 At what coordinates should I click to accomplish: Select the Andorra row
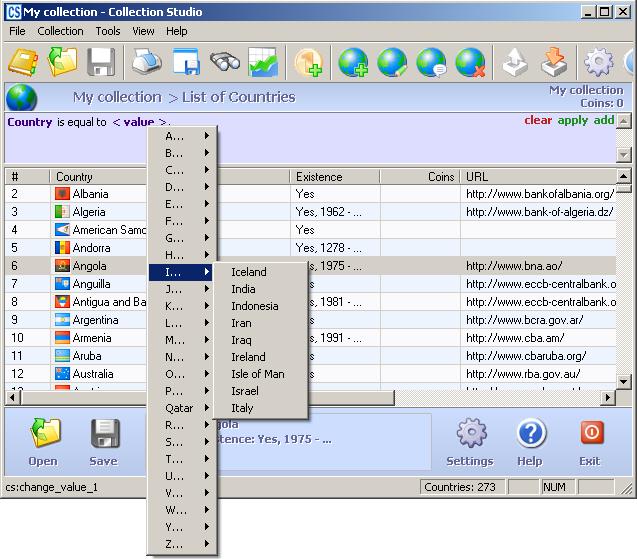coord(310,248)
